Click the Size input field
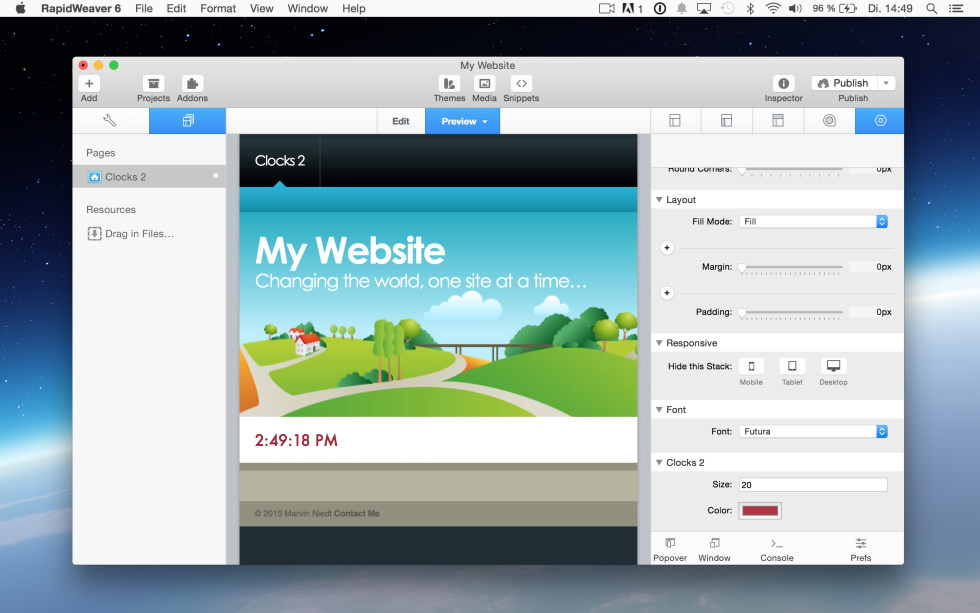This screenshot has height=613, width=980. (813, 484)
